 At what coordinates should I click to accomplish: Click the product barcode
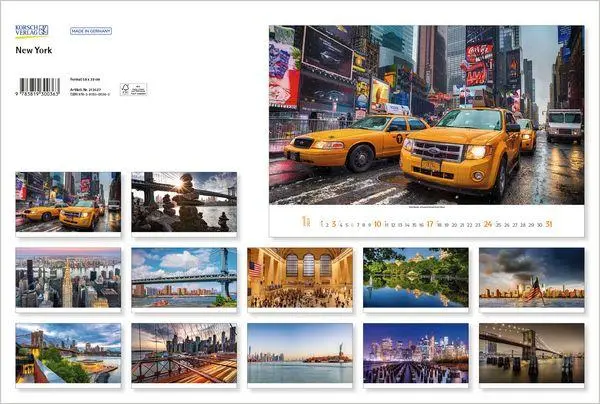click(x=38, y=86)
